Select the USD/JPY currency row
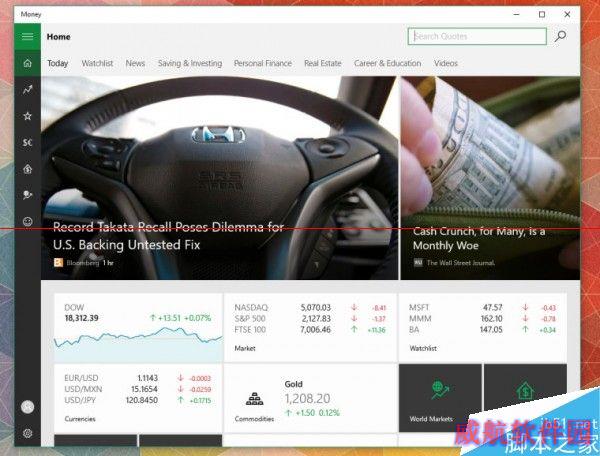The image size is (600, 456). [138, 401]
